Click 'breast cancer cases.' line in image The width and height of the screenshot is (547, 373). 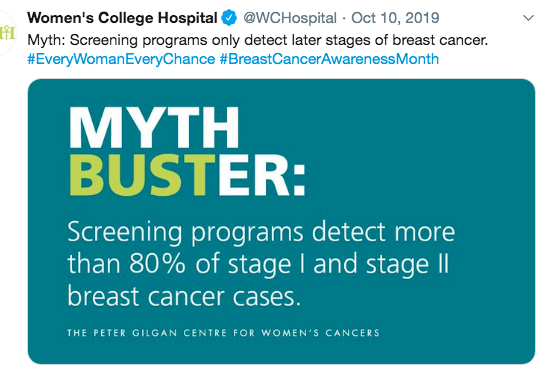[184, 297]
